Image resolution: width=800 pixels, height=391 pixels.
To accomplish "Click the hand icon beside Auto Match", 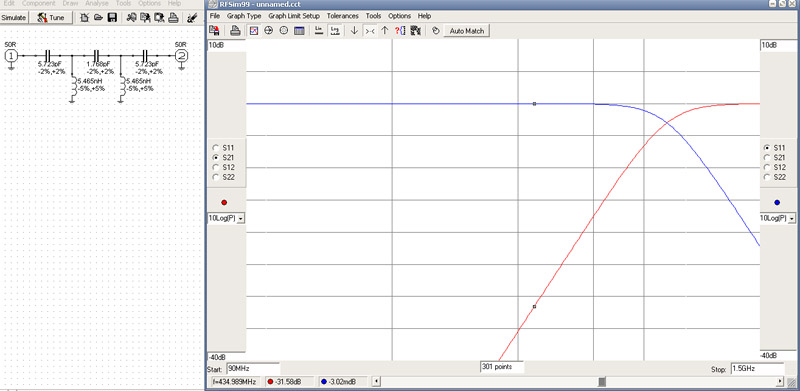I will coord(435,31).
